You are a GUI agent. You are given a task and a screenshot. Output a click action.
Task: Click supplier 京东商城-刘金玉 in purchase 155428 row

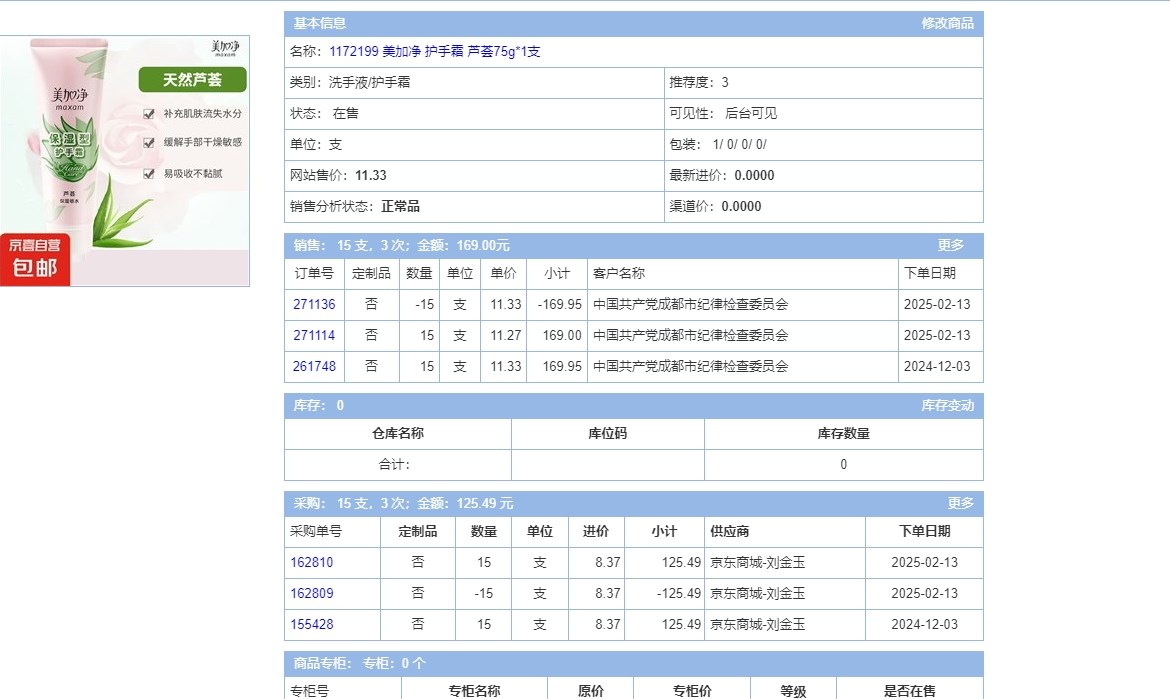point(757,624)
